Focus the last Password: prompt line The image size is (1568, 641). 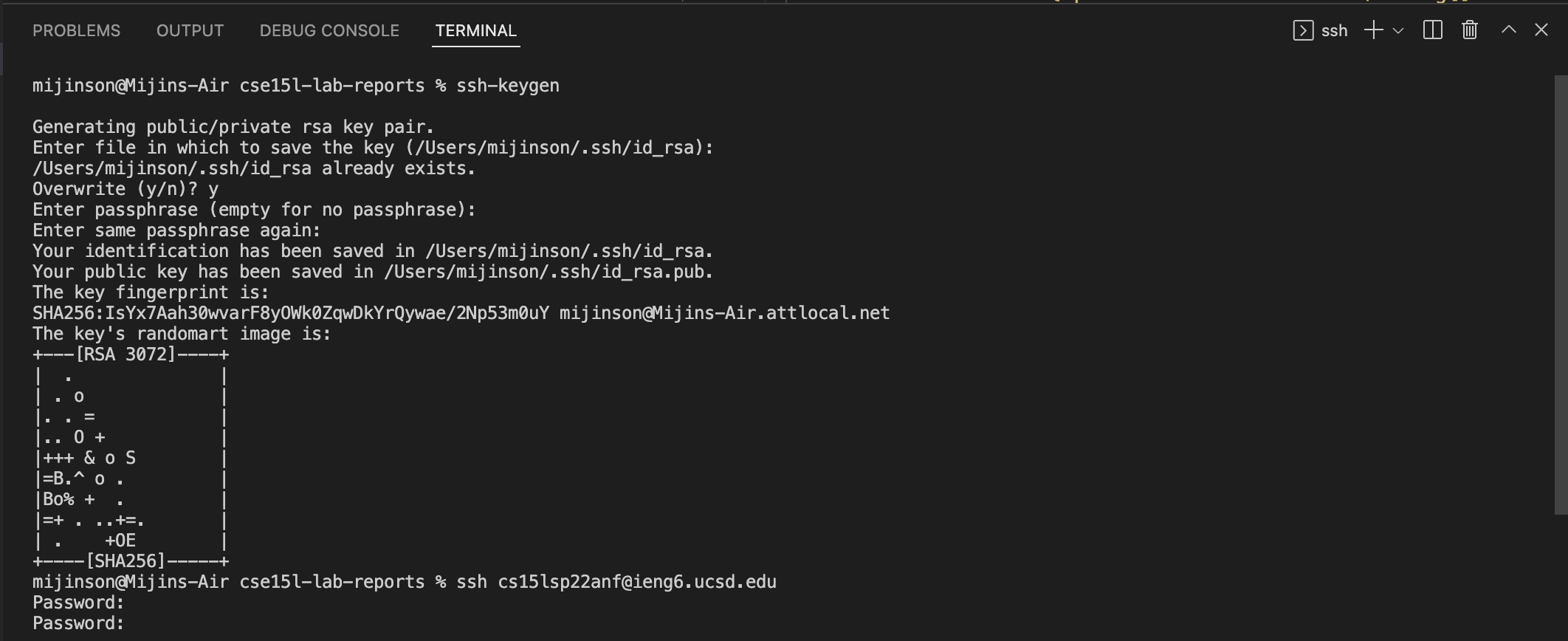point(78,623)
